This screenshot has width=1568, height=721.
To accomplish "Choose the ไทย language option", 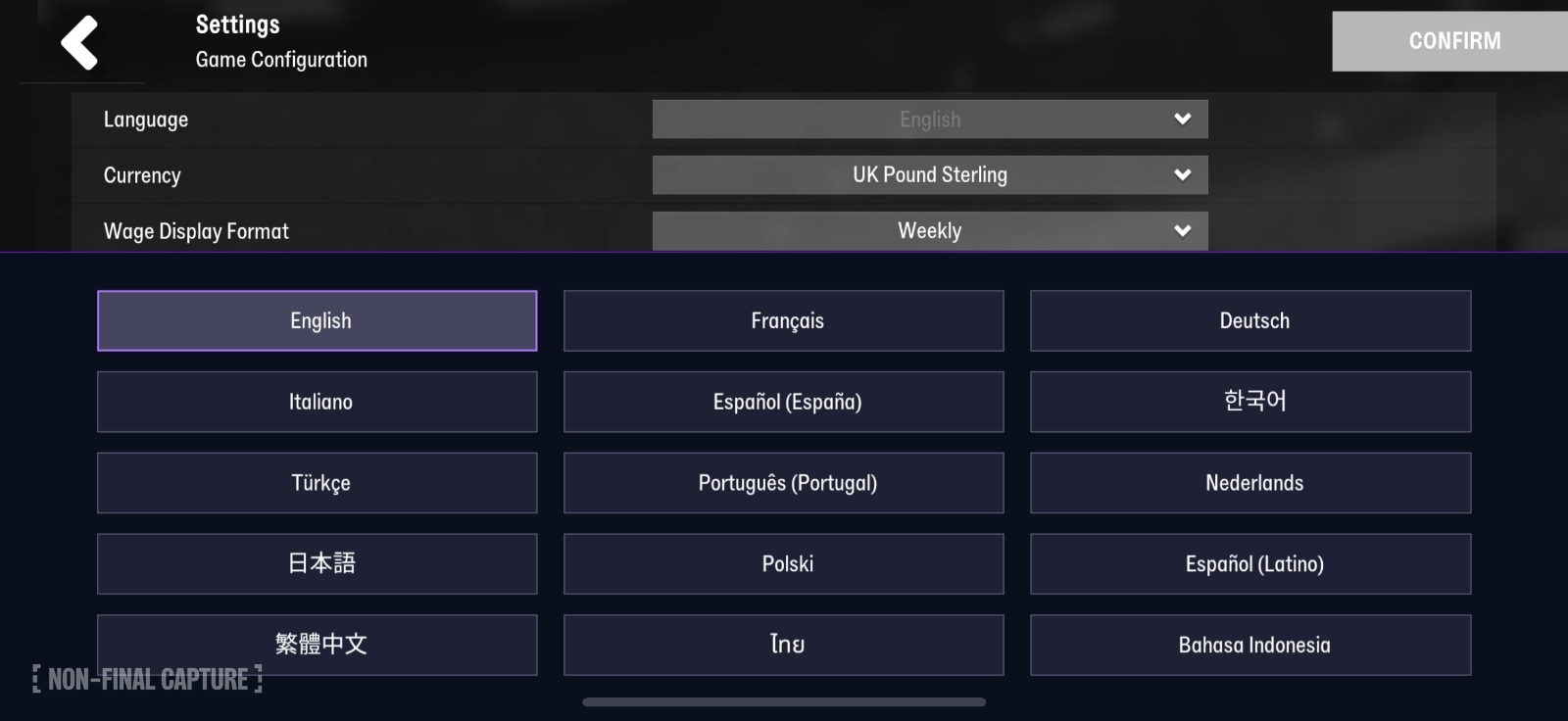I will tap(783, 645).
